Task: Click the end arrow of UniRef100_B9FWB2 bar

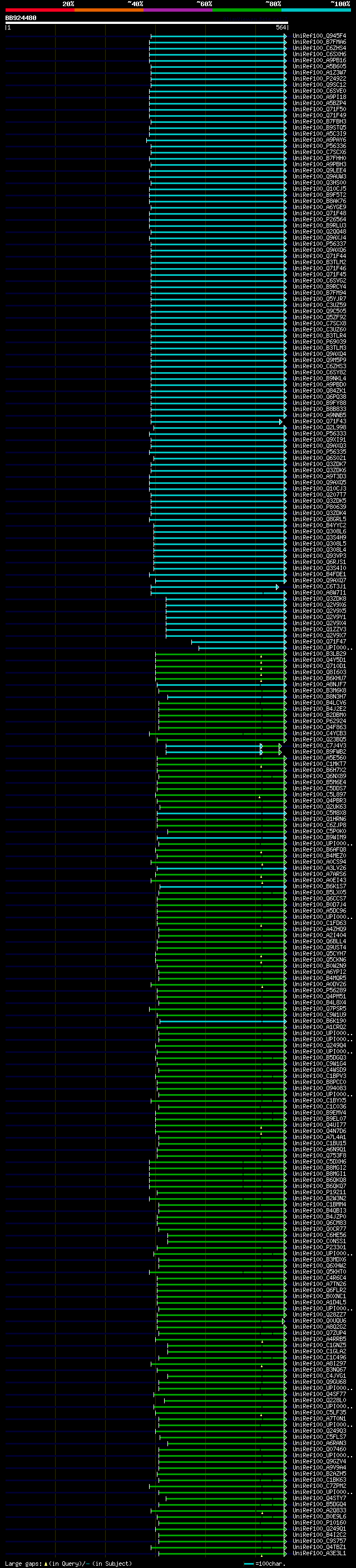Action: coord(280,752)
